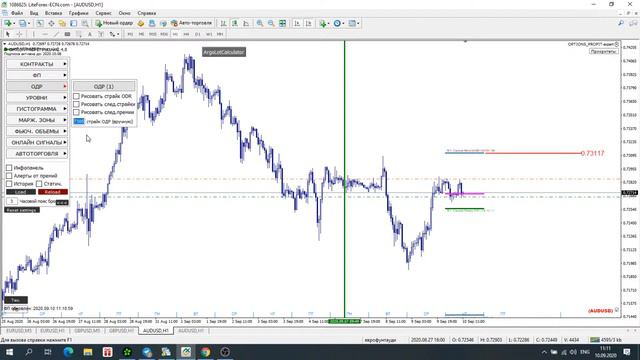The image size is (640, 360).
Task: Expand the ФЬЮЧ. ОБЪЕМЫ section
Action: click(x=37, y=131)
